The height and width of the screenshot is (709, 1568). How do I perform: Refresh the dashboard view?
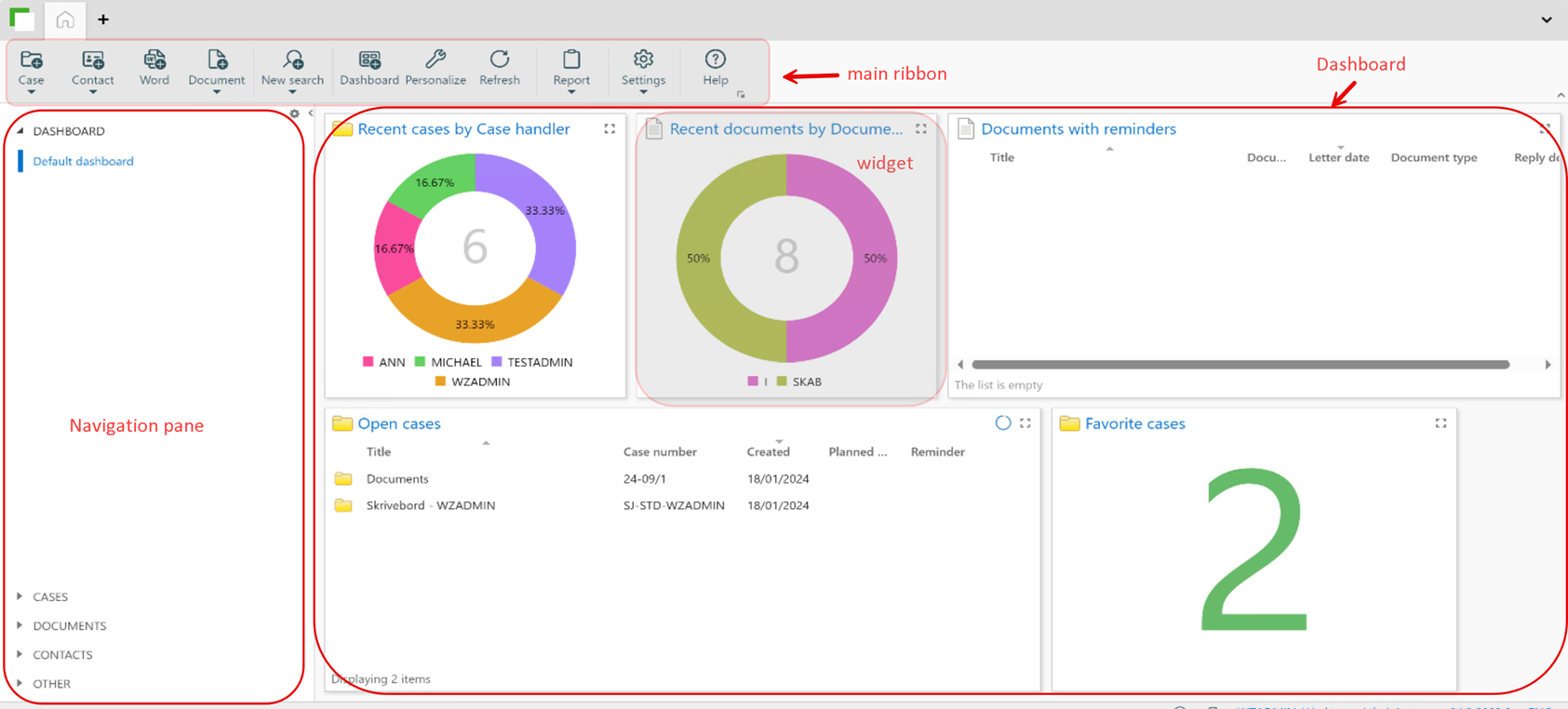(500, 61)
